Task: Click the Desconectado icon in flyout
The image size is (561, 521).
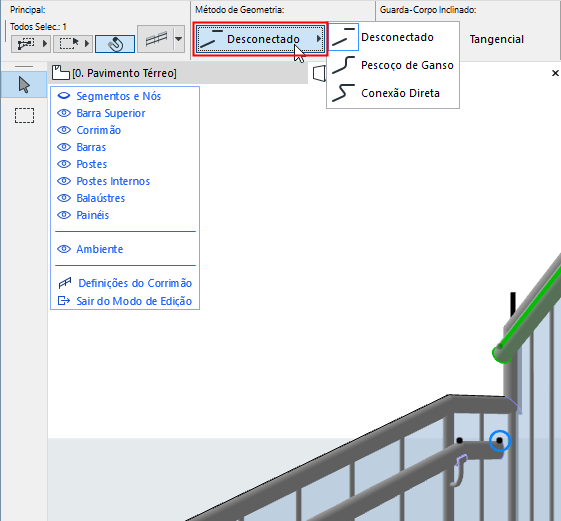Action: point(343,37)
